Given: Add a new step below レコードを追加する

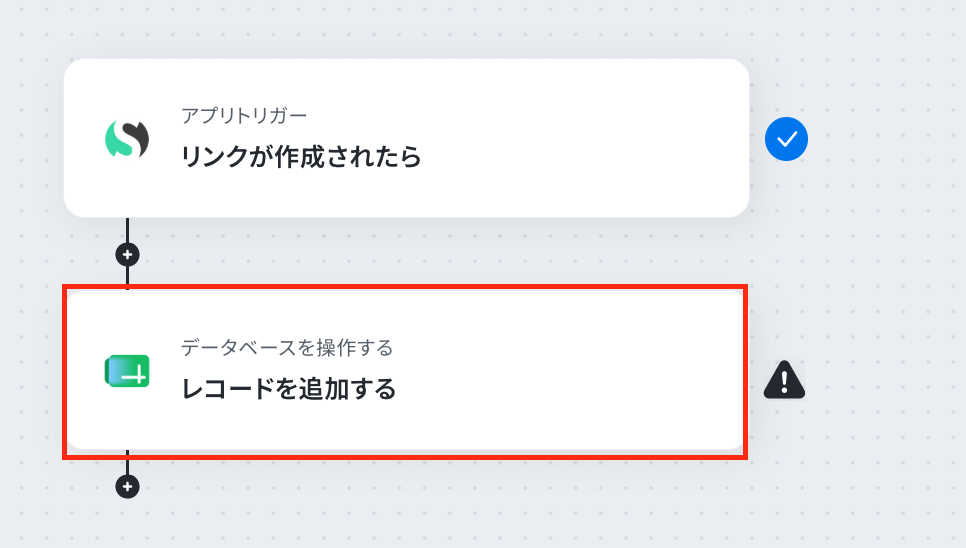Looking at the screenshot, I should click(128, 486).
